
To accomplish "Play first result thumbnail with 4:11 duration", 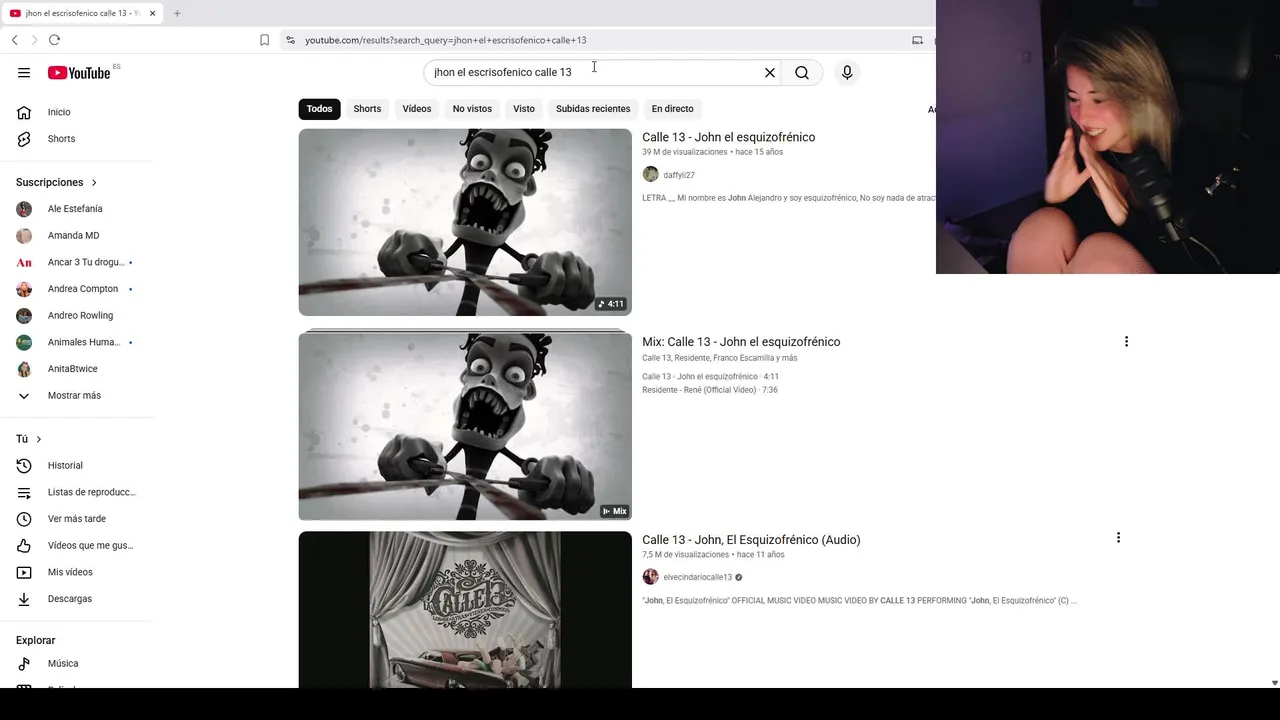I will pos(465,222).
